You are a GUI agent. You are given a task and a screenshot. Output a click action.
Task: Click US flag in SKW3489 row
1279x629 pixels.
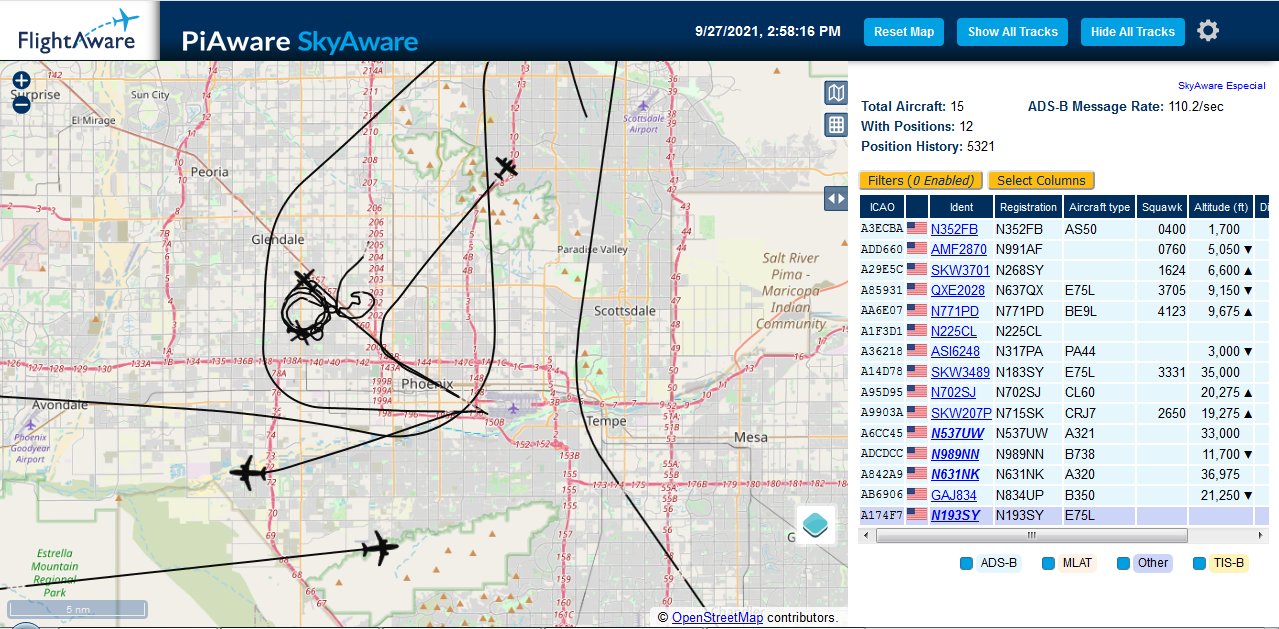tap(917, 372)
